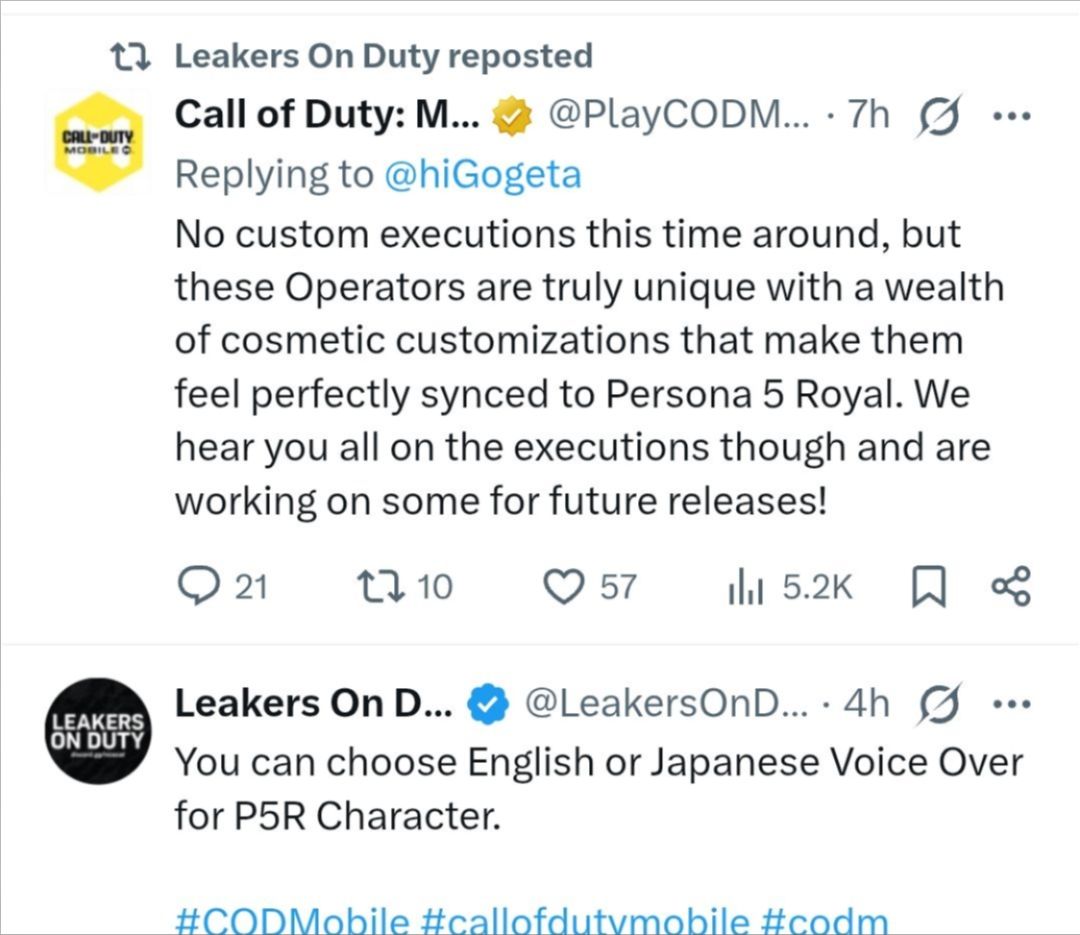Click the #CODMobile hashtag

(293, 921)
